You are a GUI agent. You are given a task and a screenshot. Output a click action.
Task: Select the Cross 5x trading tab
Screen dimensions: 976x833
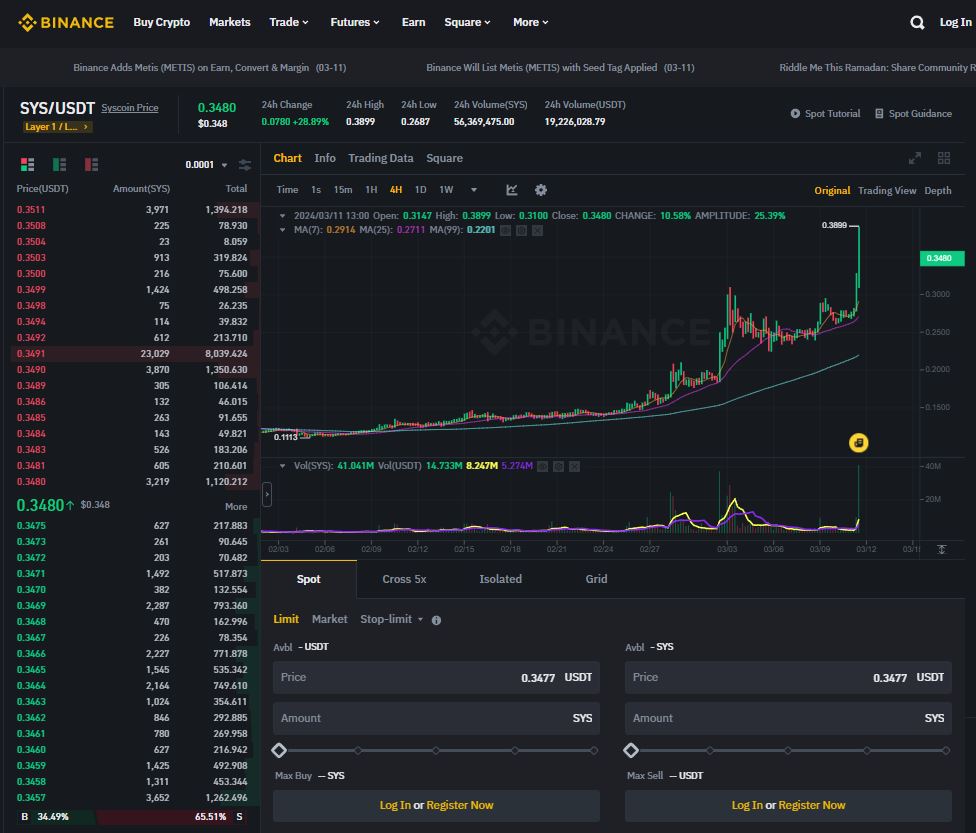404,579
